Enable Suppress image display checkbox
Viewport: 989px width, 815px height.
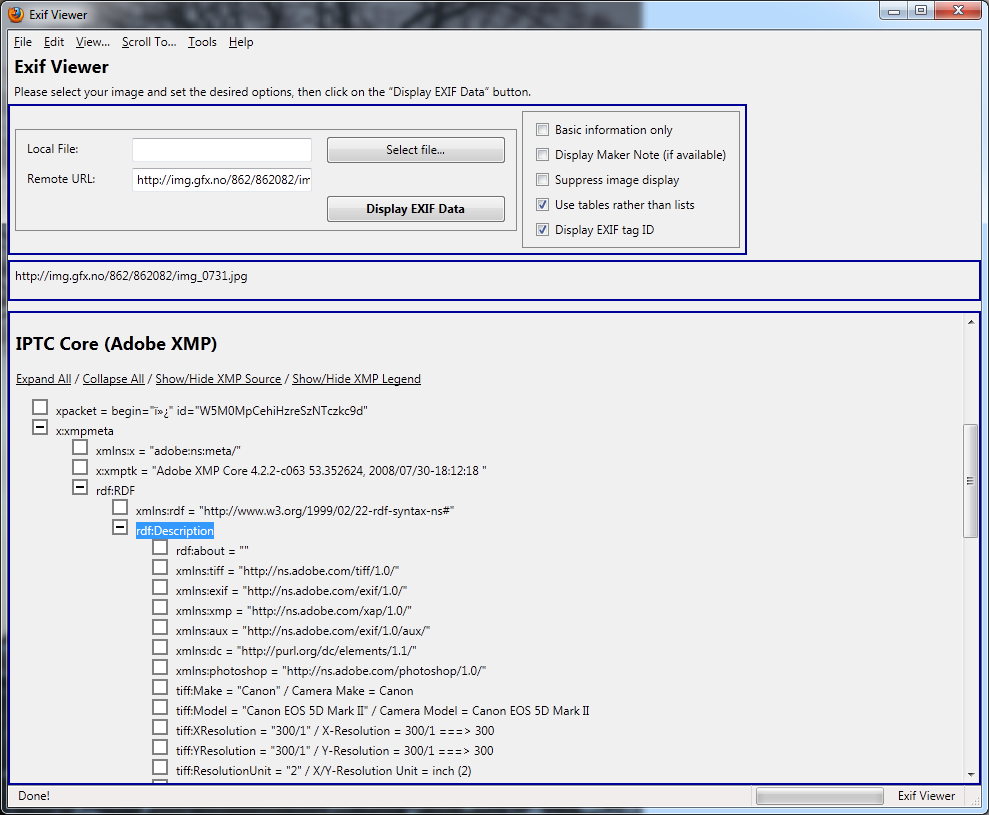point(542,180)
